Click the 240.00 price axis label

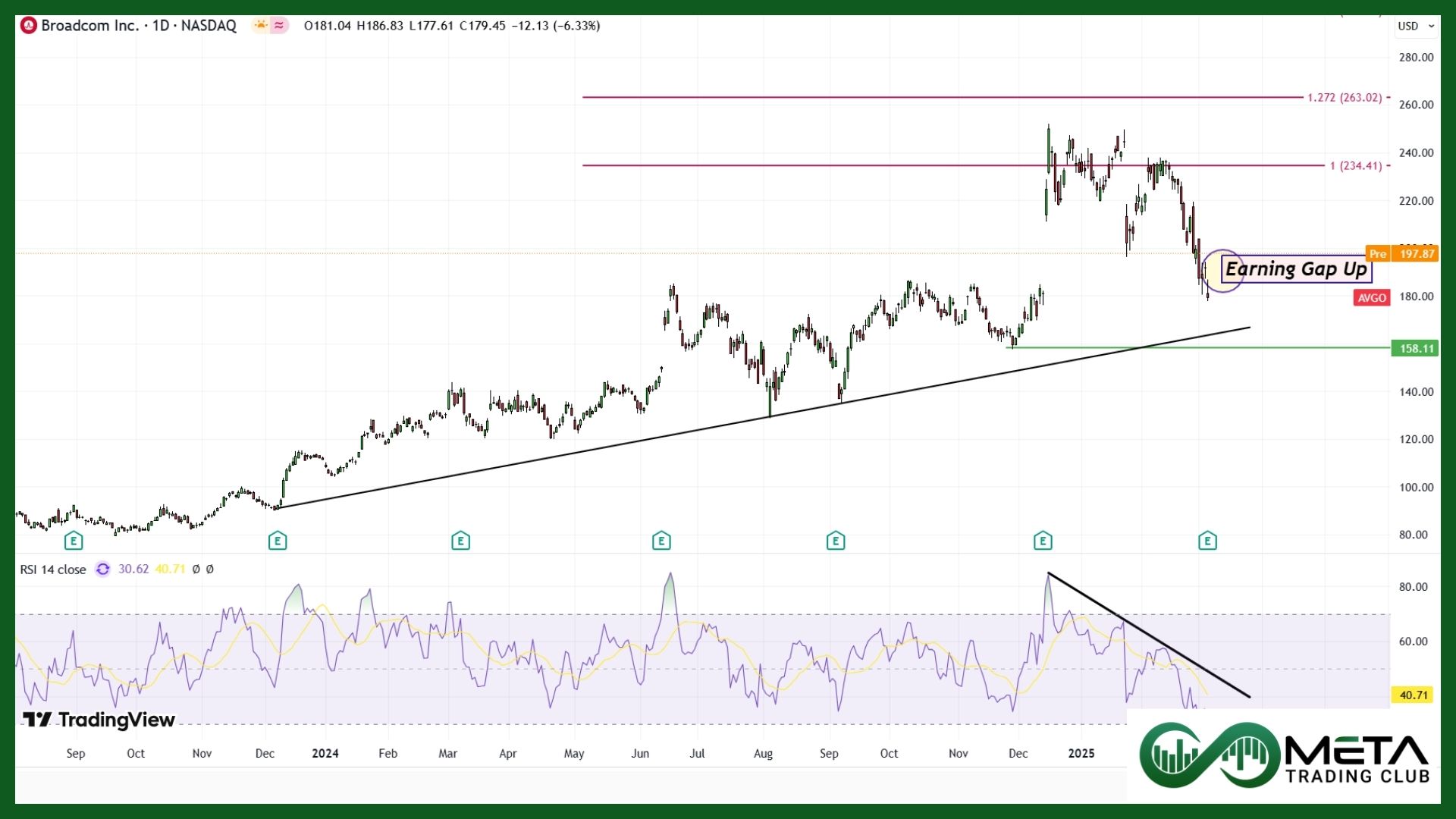(1416, 152)
